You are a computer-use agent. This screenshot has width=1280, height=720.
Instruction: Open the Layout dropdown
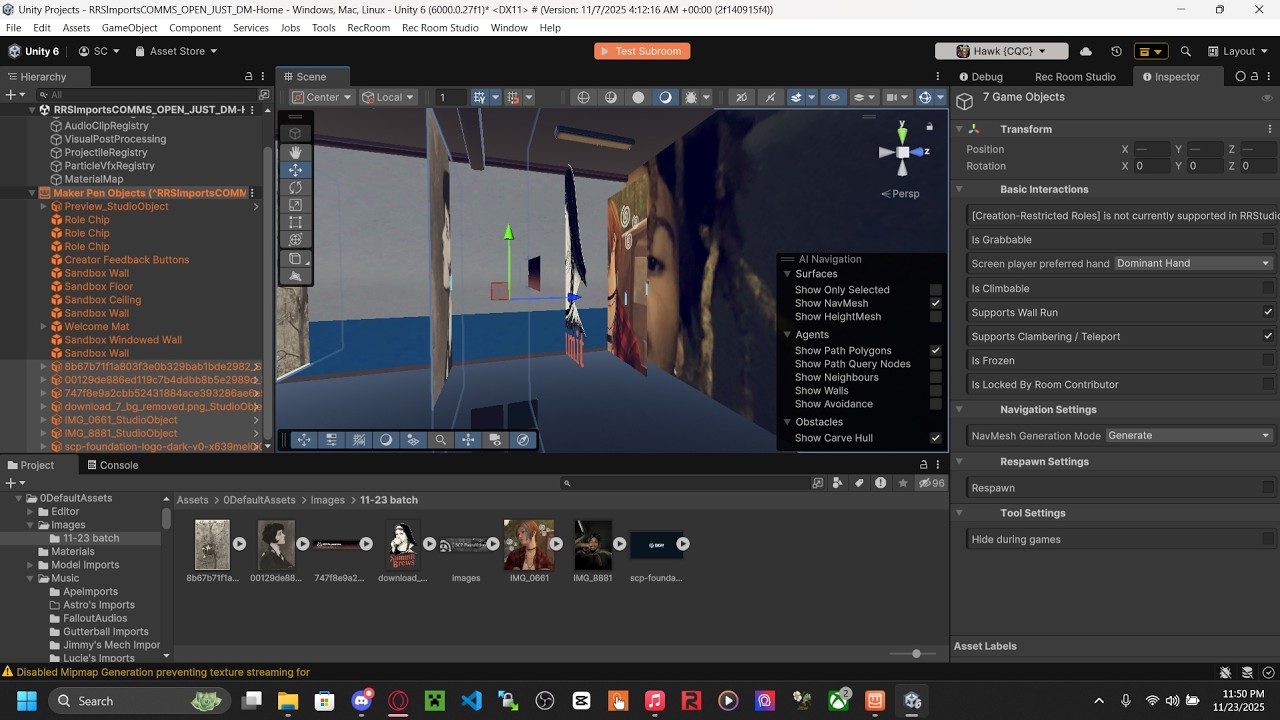1237,51
